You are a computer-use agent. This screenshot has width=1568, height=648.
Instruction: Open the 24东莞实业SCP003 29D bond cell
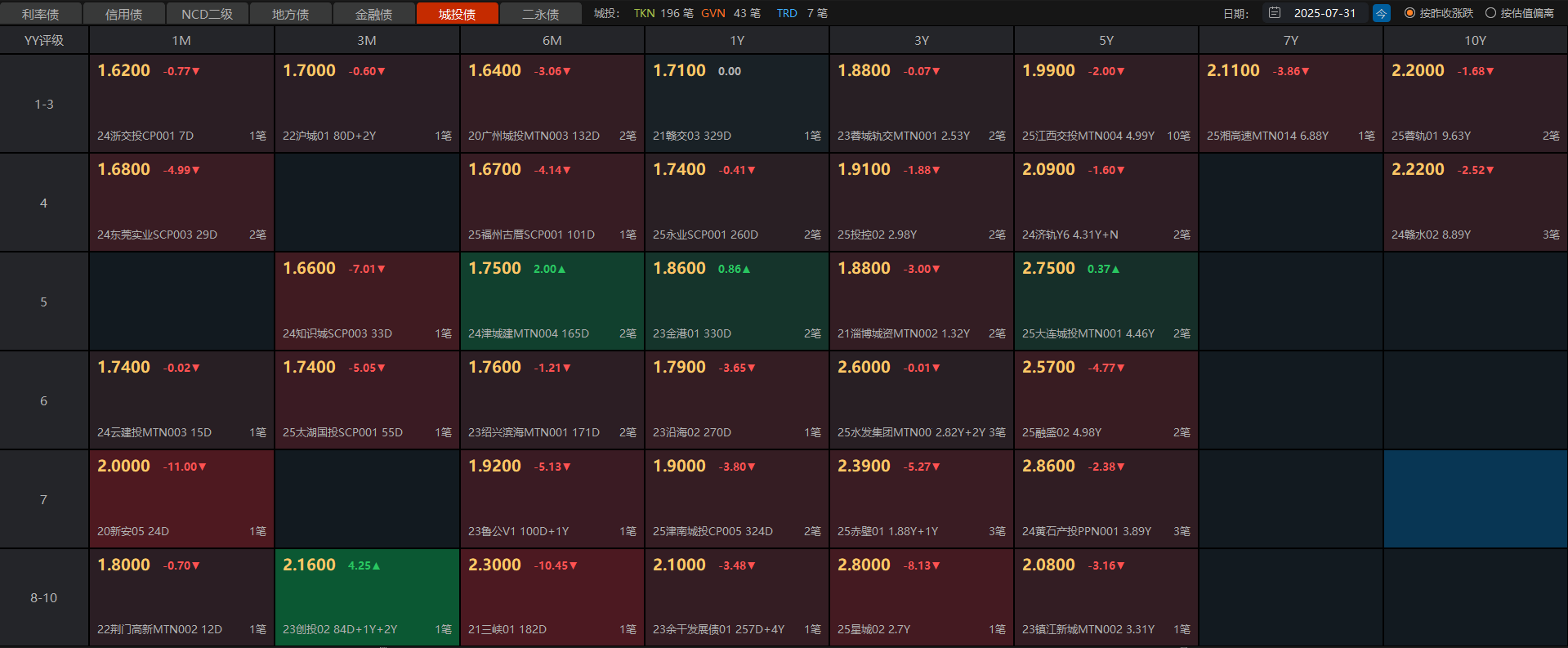[x=181, y=203]
